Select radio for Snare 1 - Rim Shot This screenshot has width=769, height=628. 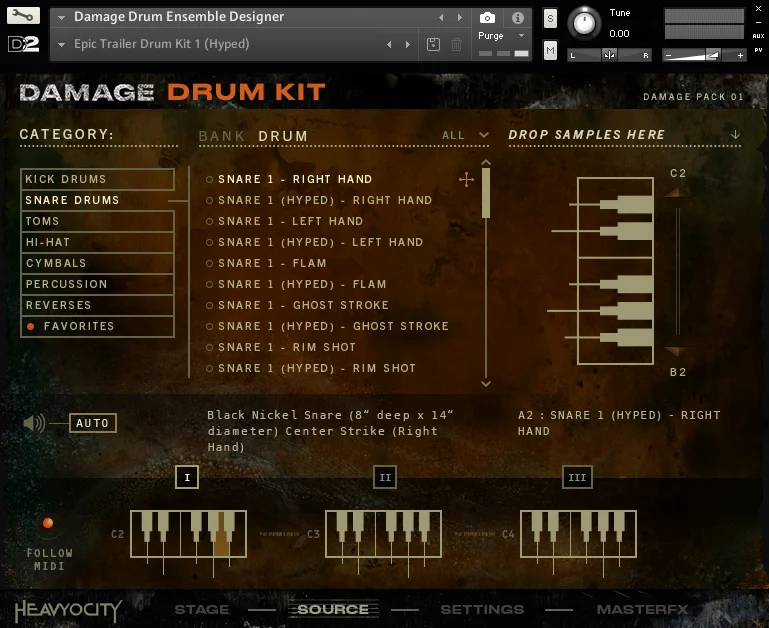(209, 347)
